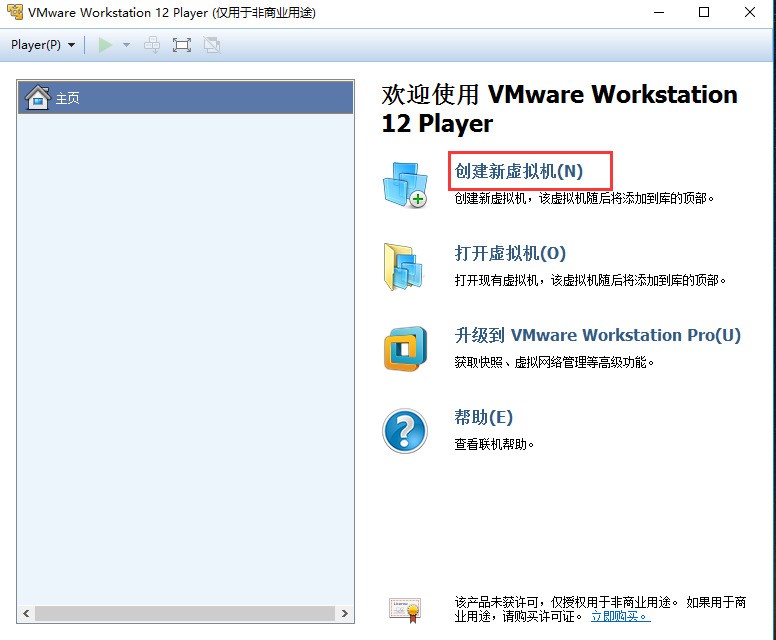Close the VMware Player window
Screen dimensions: 776x640
(750, 12)
